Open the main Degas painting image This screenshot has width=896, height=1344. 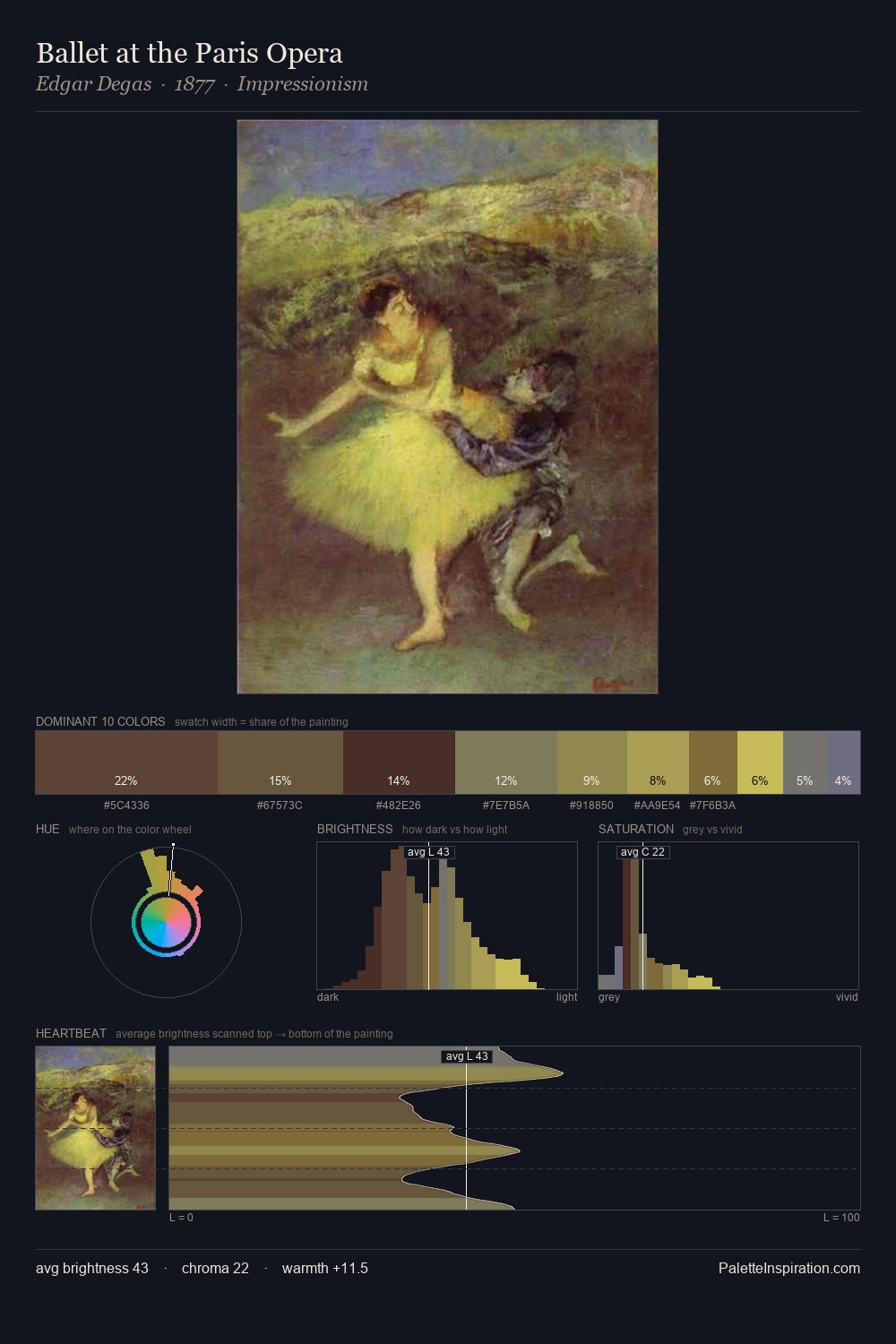pos(447,407)
